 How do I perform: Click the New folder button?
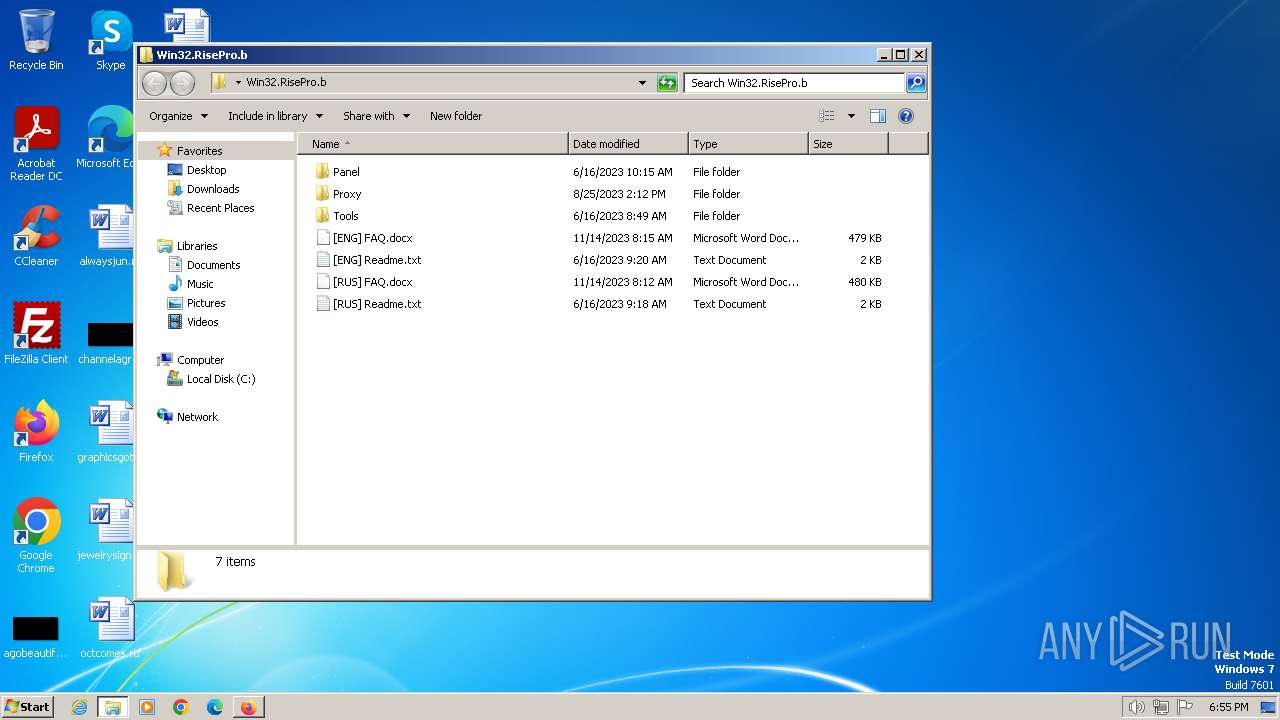click(456, 116)
